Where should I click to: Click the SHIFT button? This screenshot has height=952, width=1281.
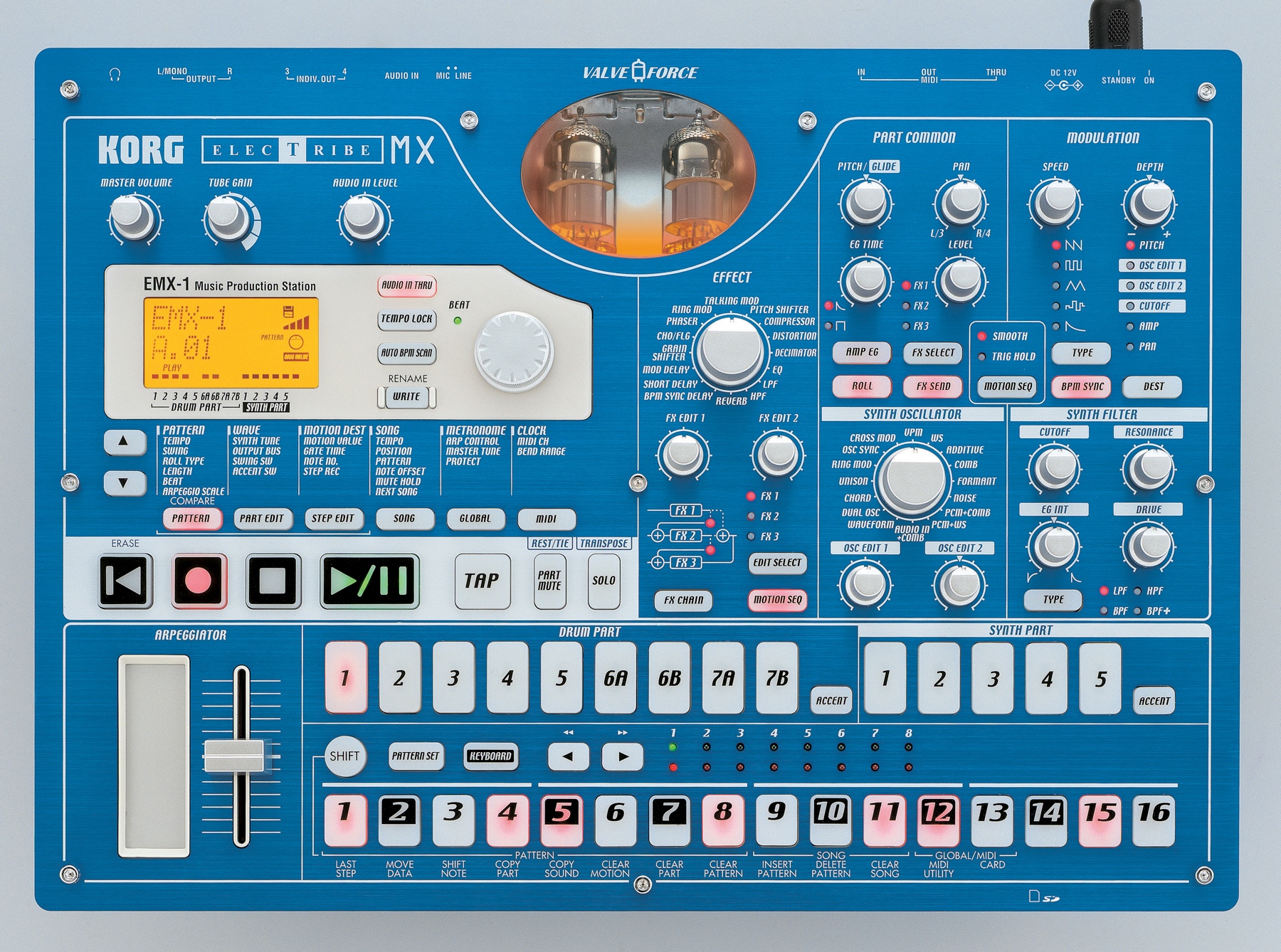[344, 756]
